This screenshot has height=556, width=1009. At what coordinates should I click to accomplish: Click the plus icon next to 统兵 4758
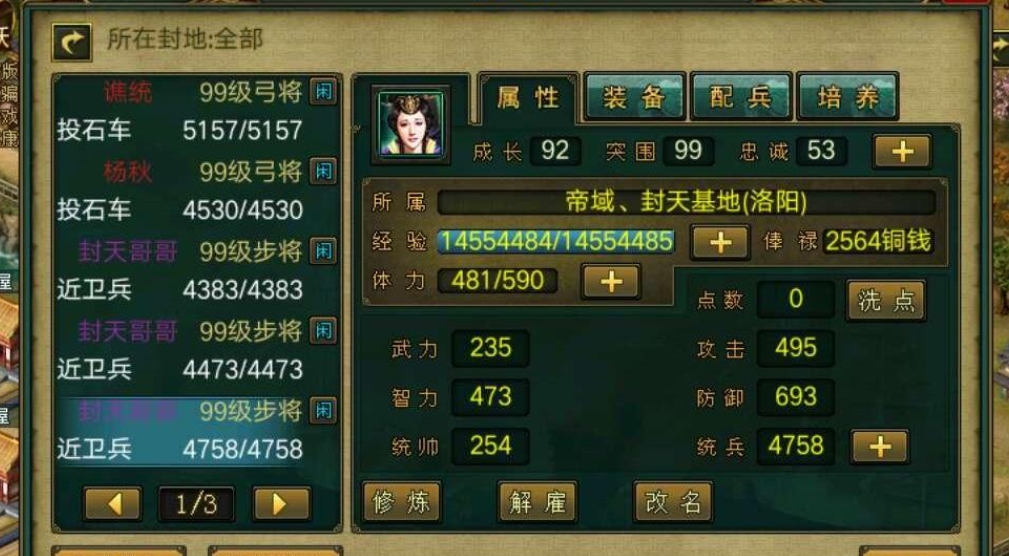(880, 447)
